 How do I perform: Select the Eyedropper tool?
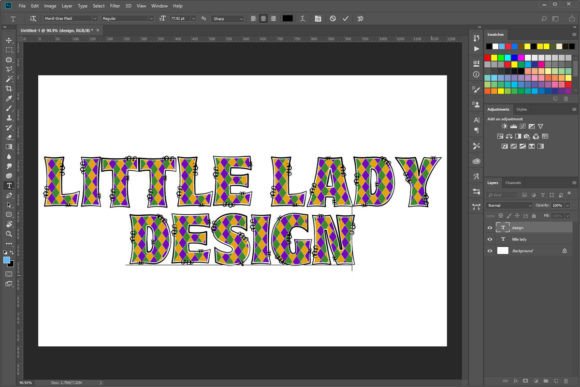coord(9,98)
